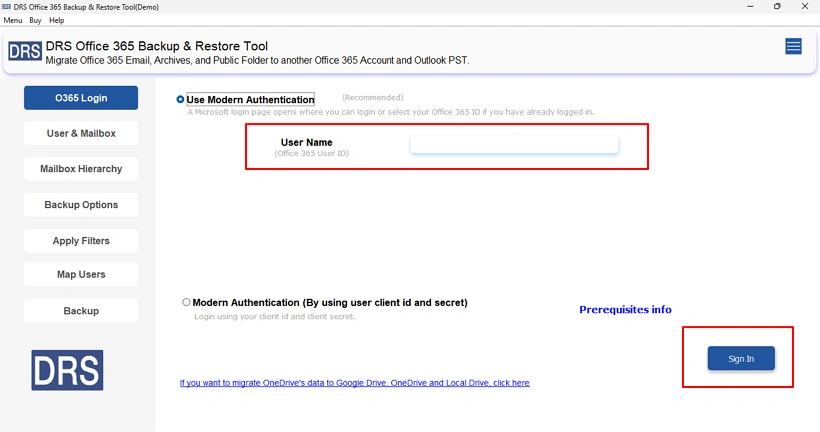
Task: Click "Login using your client id" description
Action: coord(275,316)
